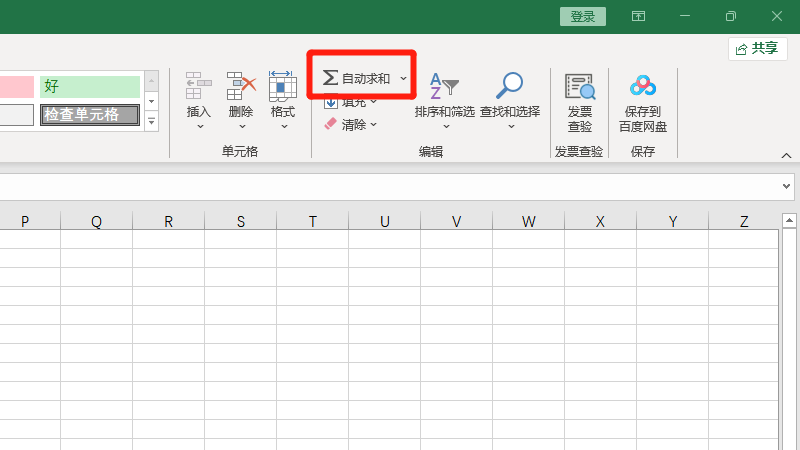Viewport: 800px width, 450px height.
Task: Expand the Clear dropdown arrow
Action: click(x=374, y=125)
